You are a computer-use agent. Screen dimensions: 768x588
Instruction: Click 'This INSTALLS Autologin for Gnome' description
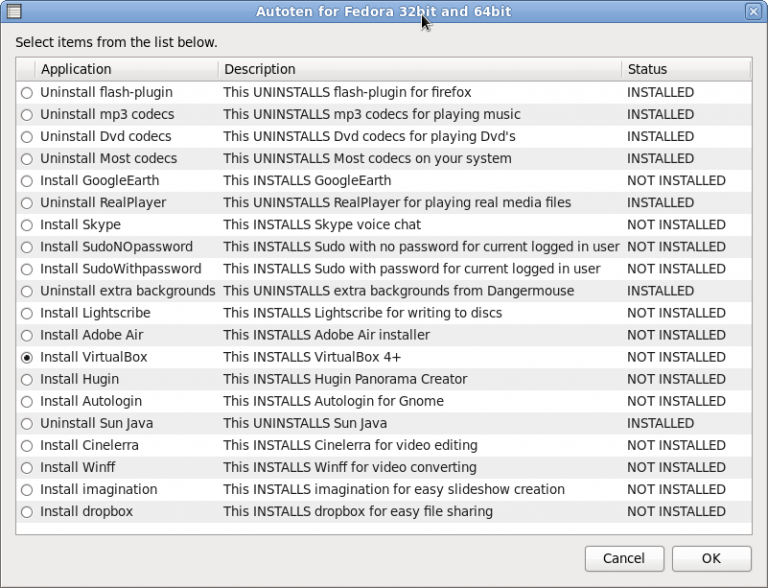tap(334, 401)
